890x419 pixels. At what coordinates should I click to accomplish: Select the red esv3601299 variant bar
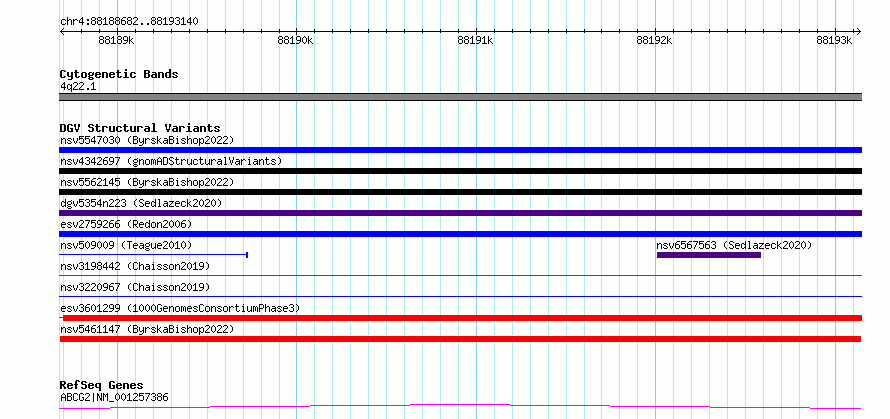460,318
